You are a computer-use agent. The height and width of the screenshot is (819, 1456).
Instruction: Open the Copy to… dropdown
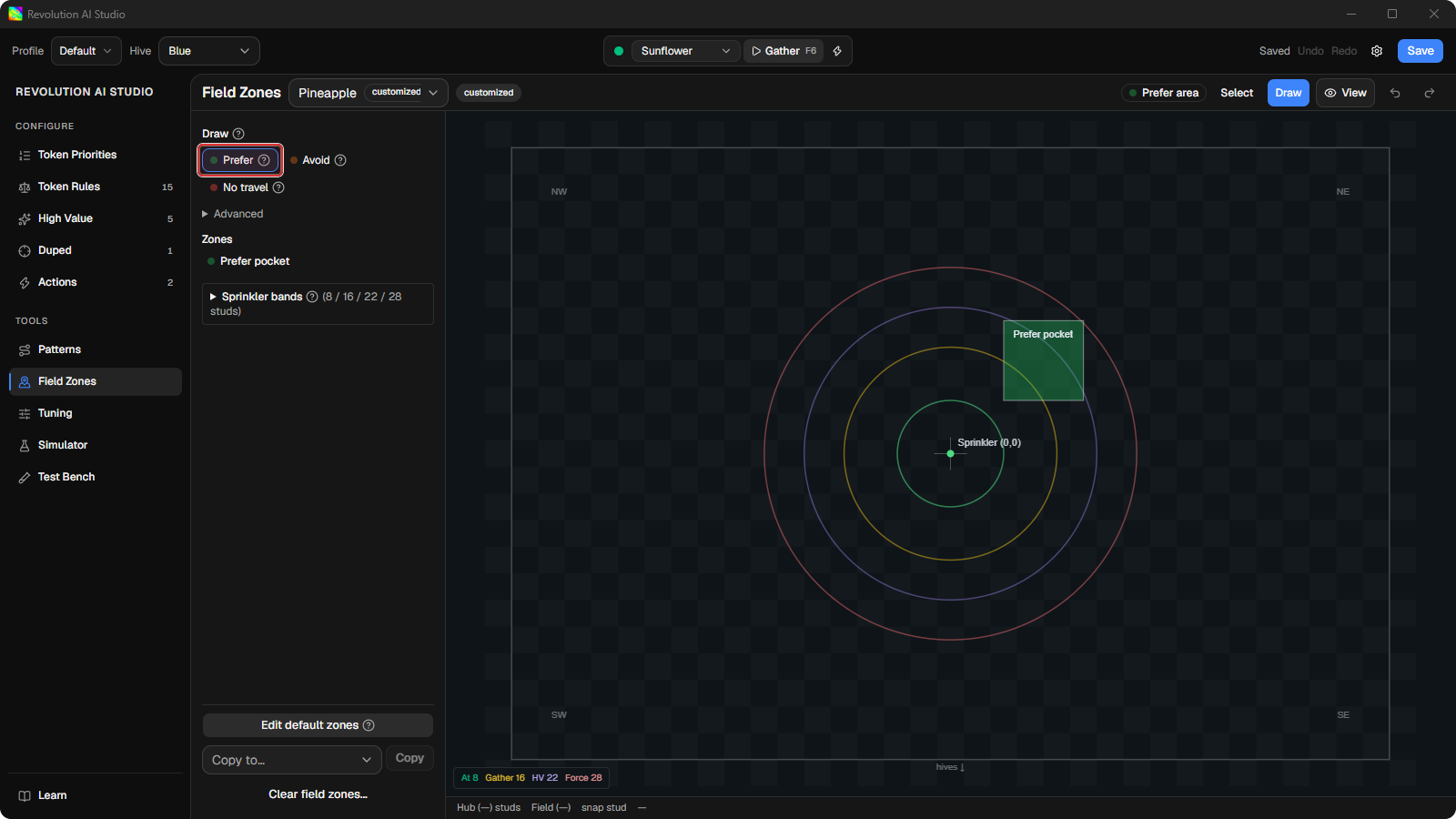point(291,760)
